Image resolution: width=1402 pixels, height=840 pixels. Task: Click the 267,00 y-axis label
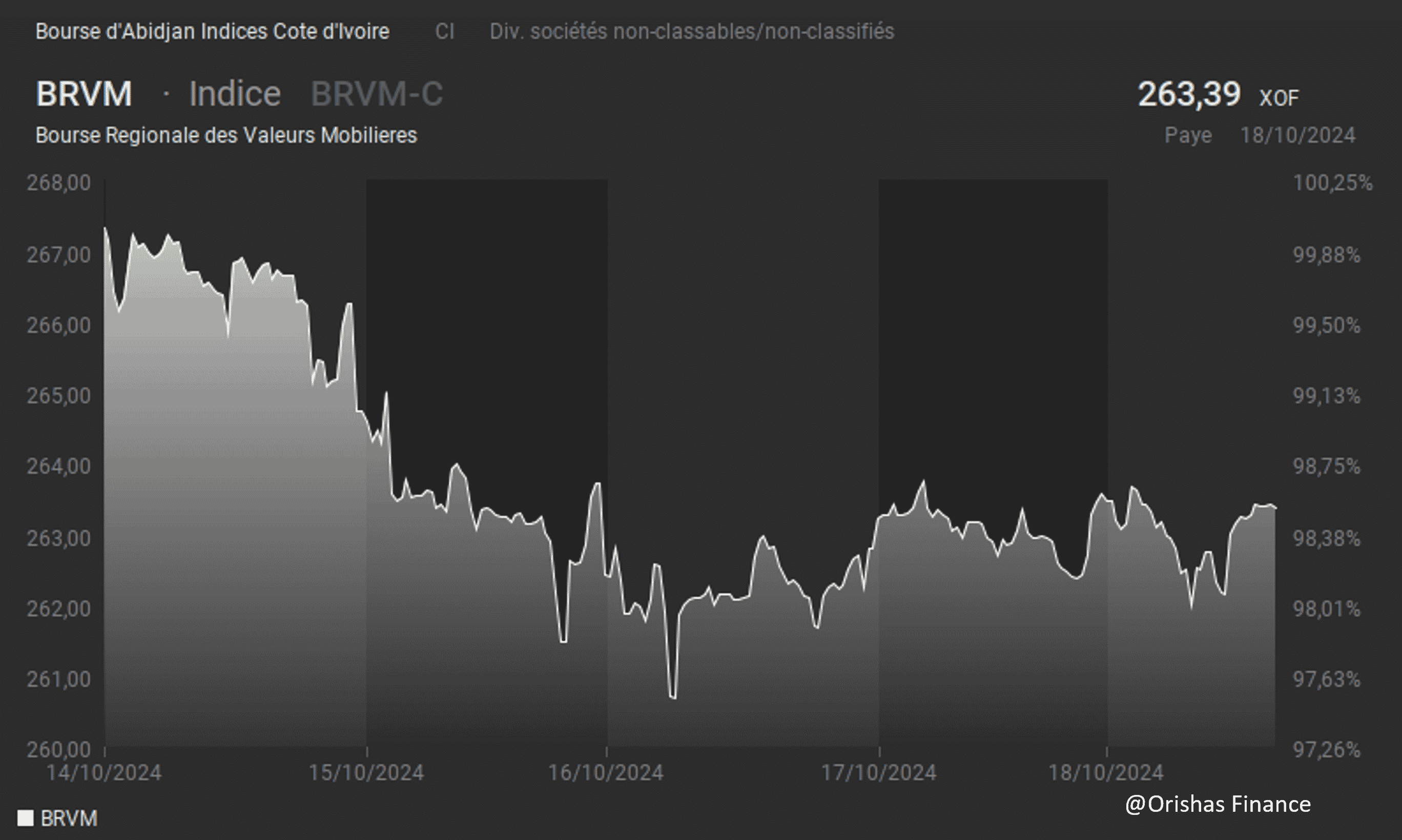tap(59, 255)
